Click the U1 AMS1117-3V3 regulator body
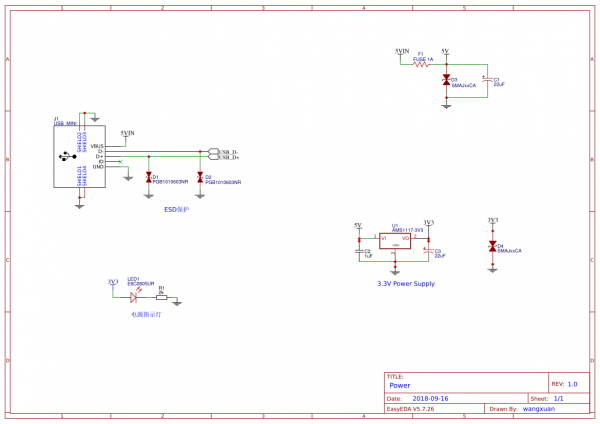Viewport: 600px width, 424px height. point(394,240)
